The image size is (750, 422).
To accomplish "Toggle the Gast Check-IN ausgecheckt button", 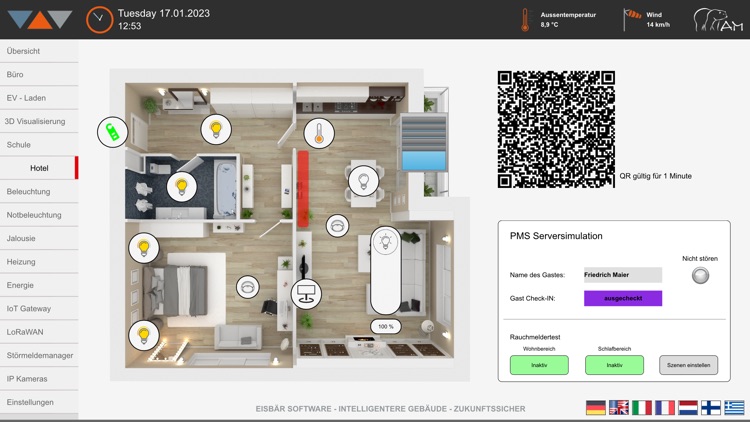I will (623, 298).
